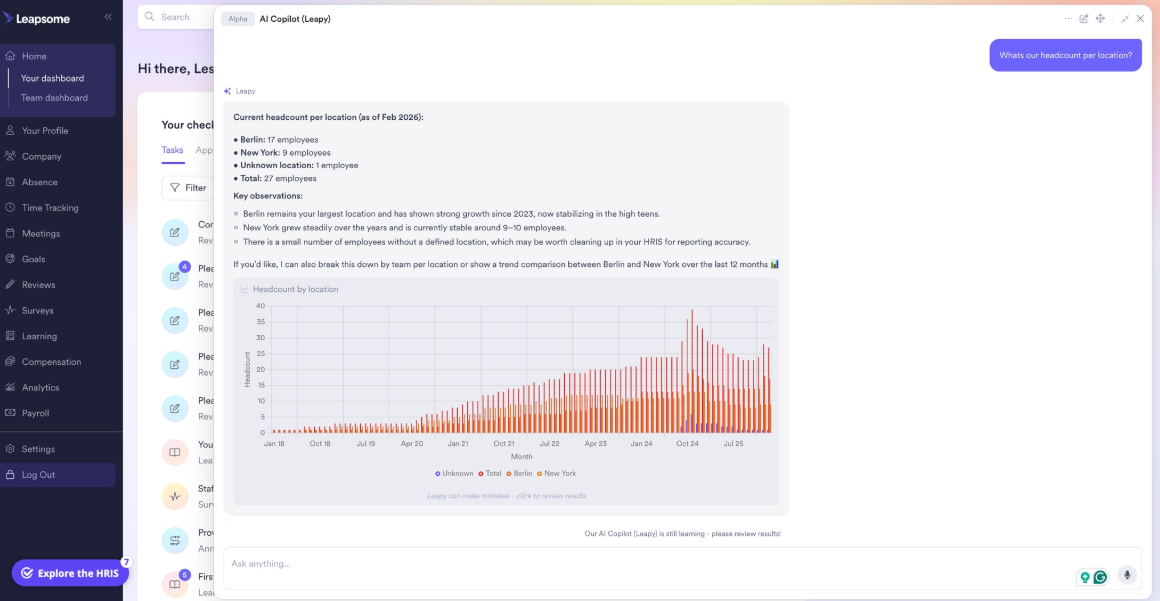Shrink the Copilot panel with the arrows icon
The height and width of the screenshot is (601, 1160).
[x=1125, y=19]
